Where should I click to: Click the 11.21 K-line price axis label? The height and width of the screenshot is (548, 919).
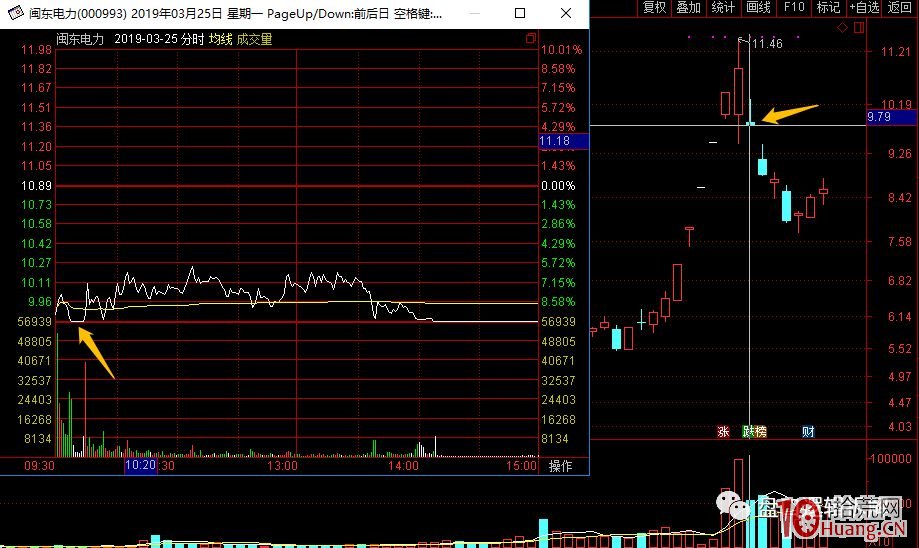click(x=896, y=52)
